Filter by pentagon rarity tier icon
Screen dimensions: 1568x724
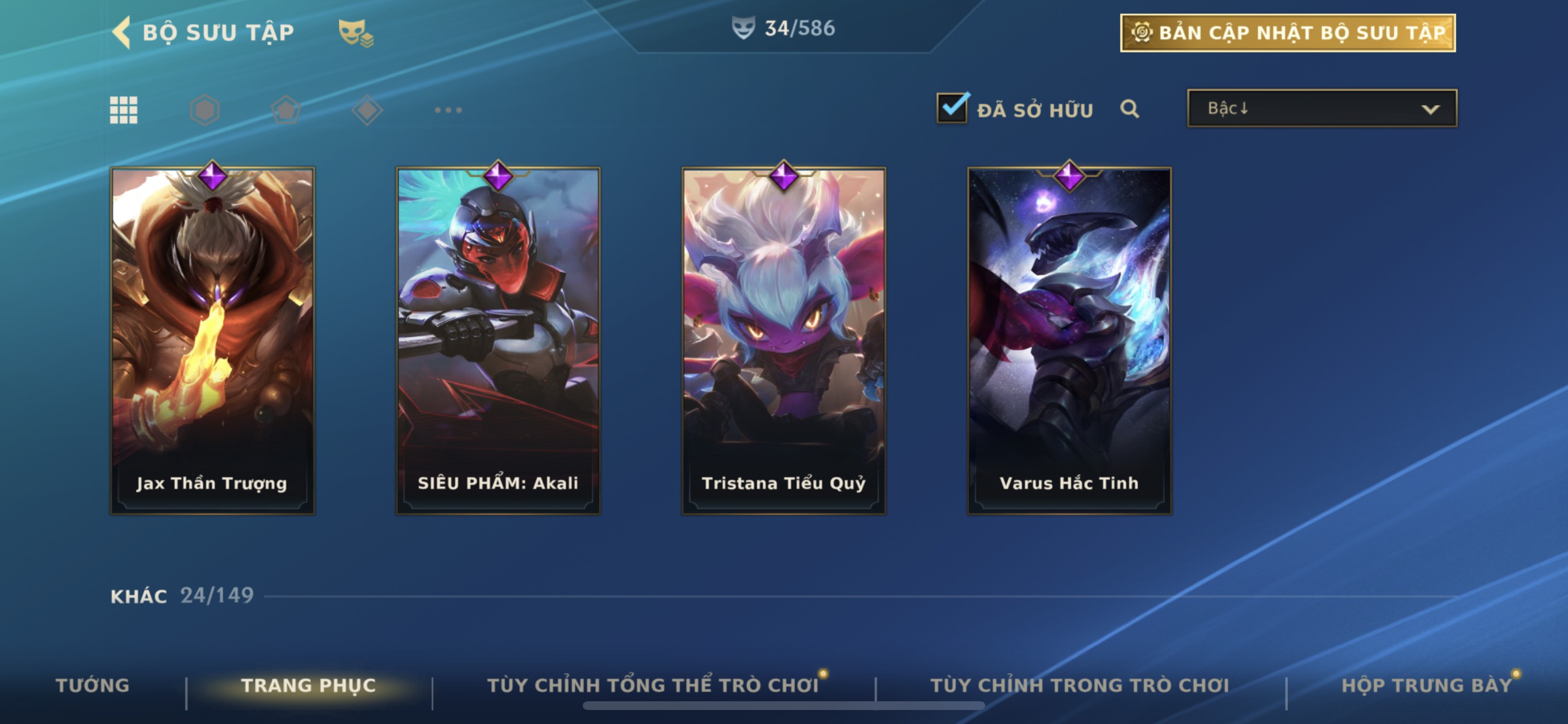pyautogui.click(x=286, y=110)
